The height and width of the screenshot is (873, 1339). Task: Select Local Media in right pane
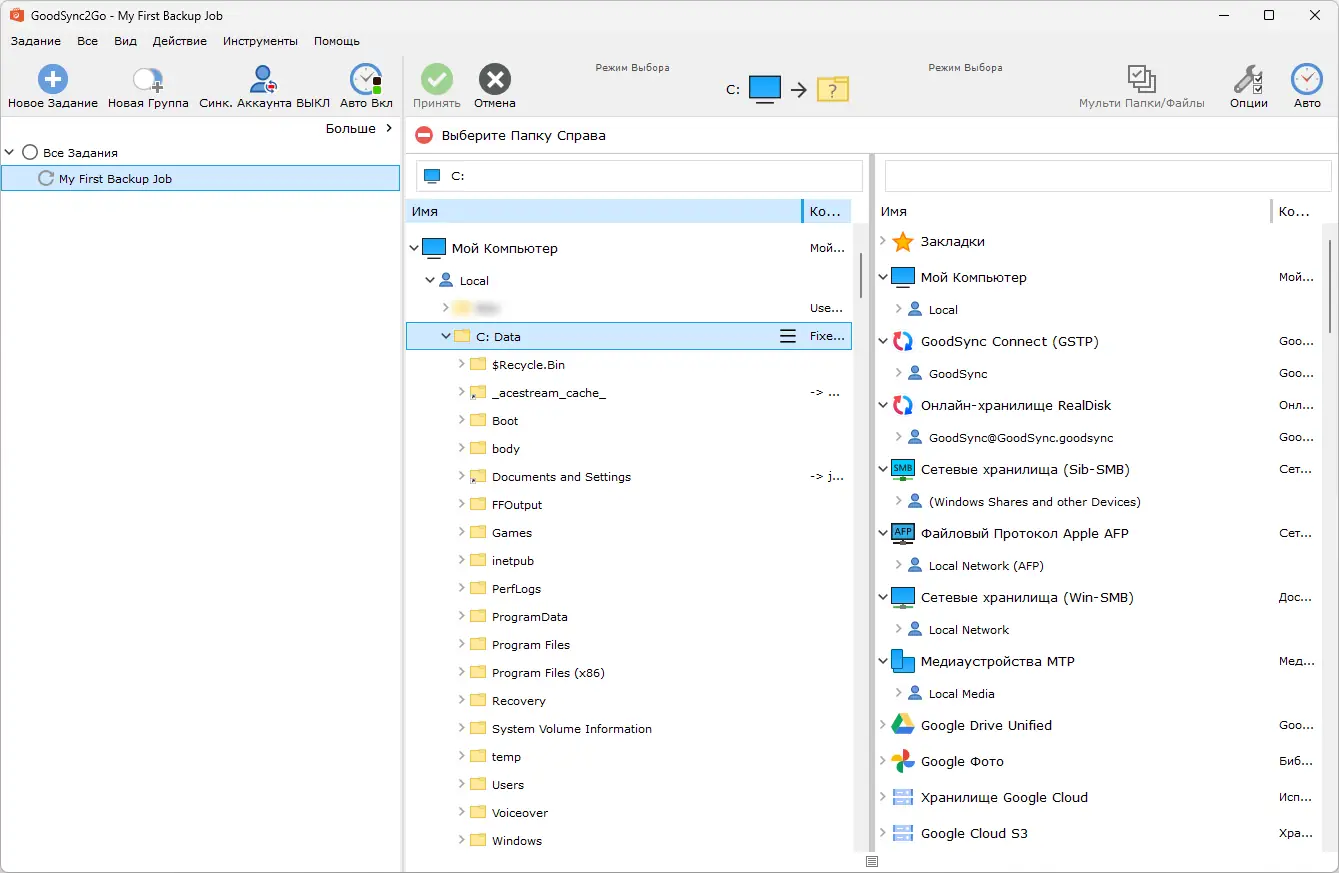coord(961,694)
